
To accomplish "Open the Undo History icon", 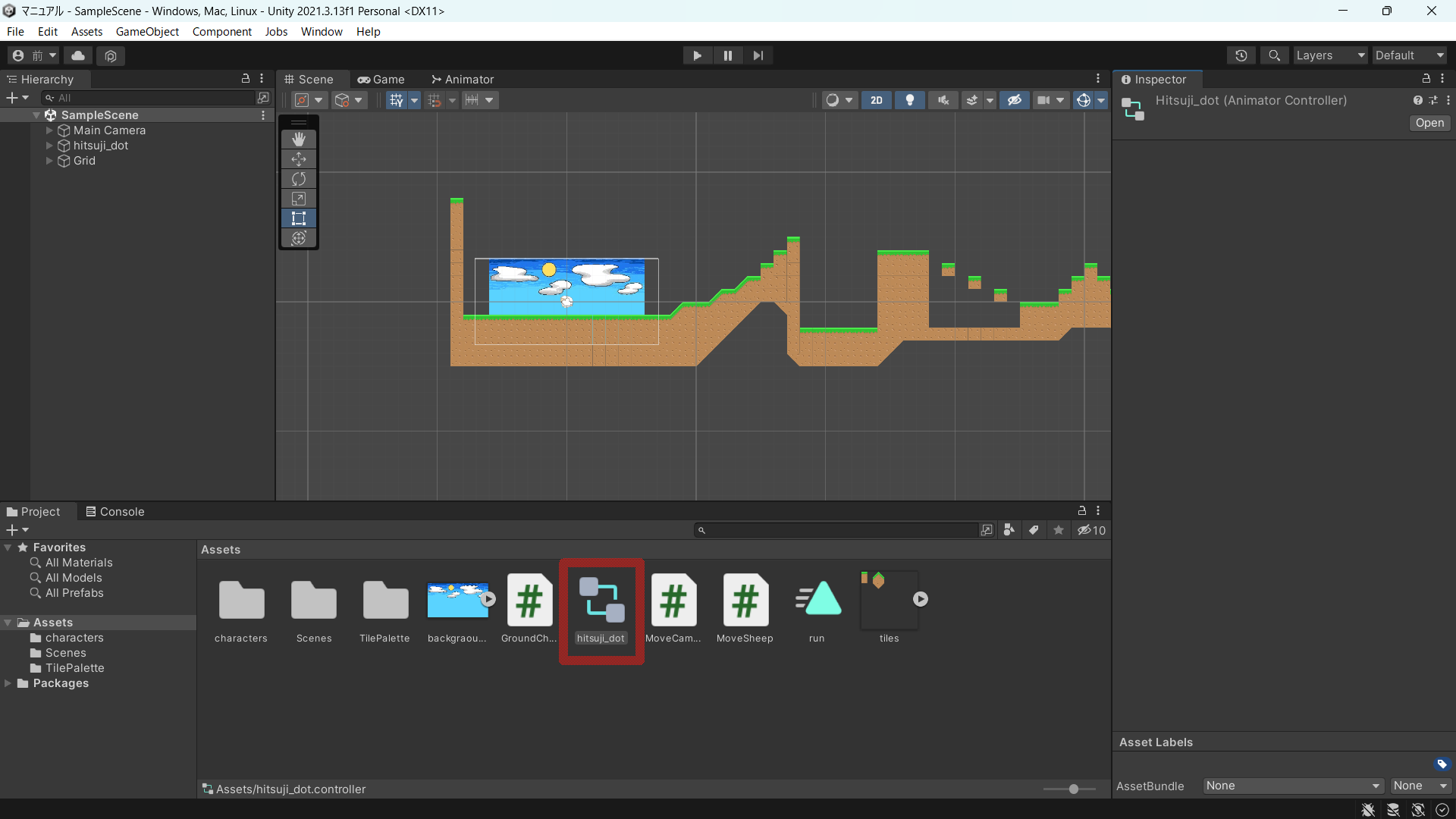I will click(1241, 55).
